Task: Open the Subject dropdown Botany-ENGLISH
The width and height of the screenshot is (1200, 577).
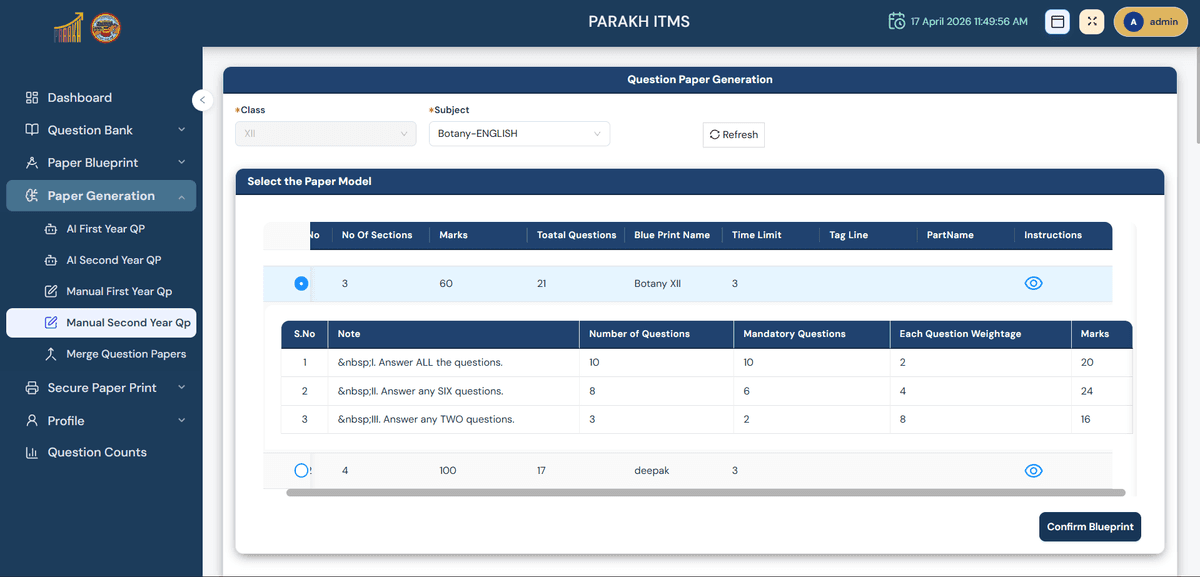Action: coord(519,134)
